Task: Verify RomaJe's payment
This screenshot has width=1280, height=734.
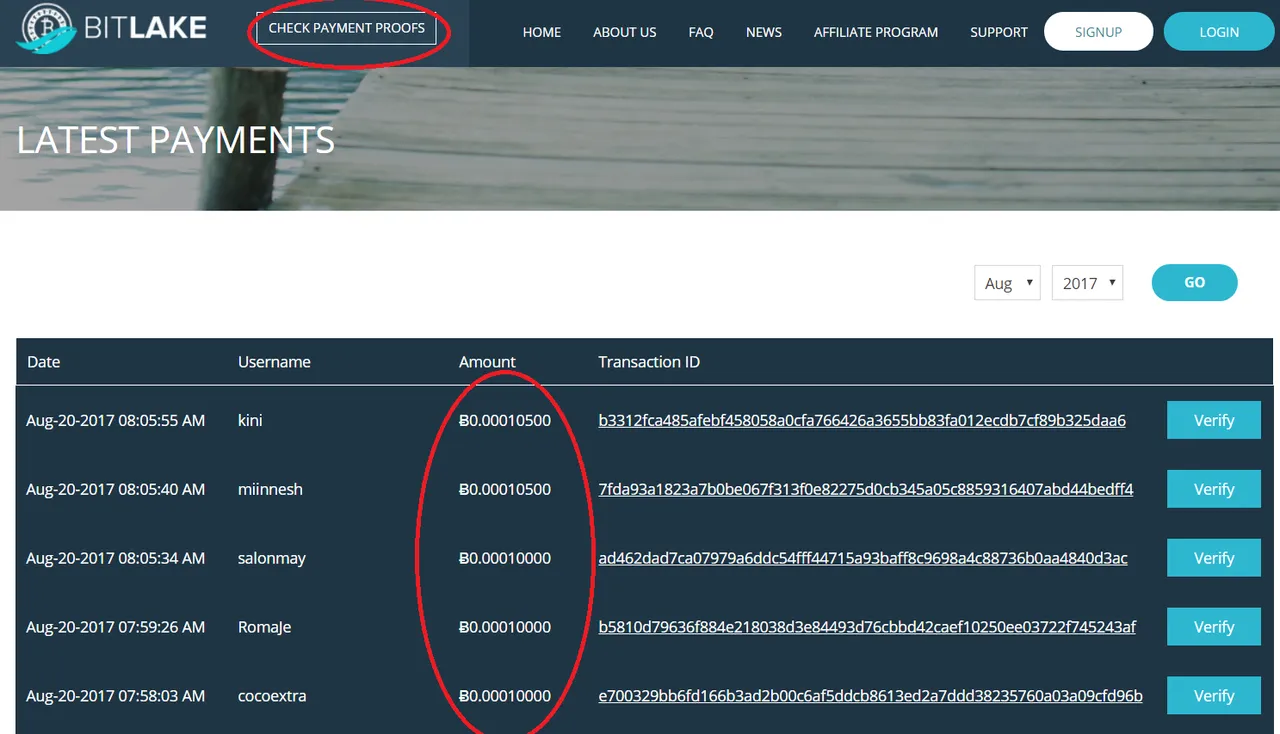Action: pyautogui.click(x=1214, y=627)
